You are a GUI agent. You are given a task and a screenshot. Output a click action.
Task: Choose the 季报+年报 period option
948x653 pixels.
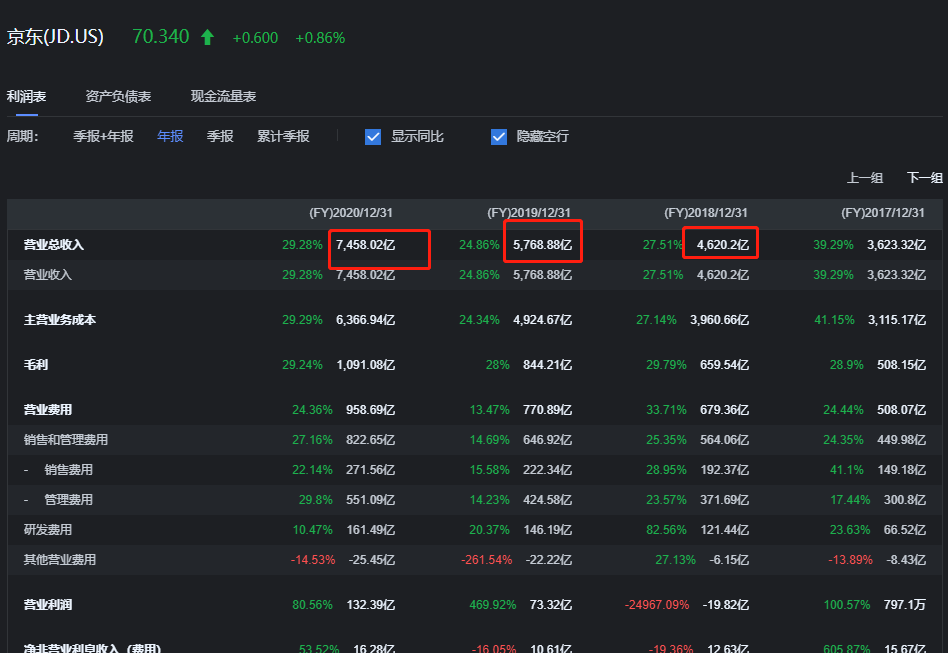point(103,136)
